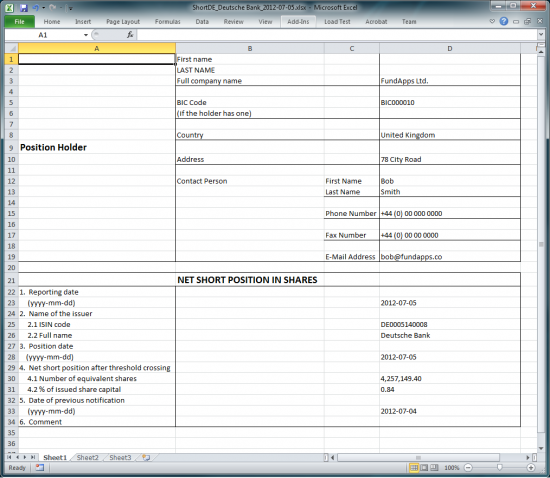
Task: Insert a new worksheet icon
Action: click(146, 457)
